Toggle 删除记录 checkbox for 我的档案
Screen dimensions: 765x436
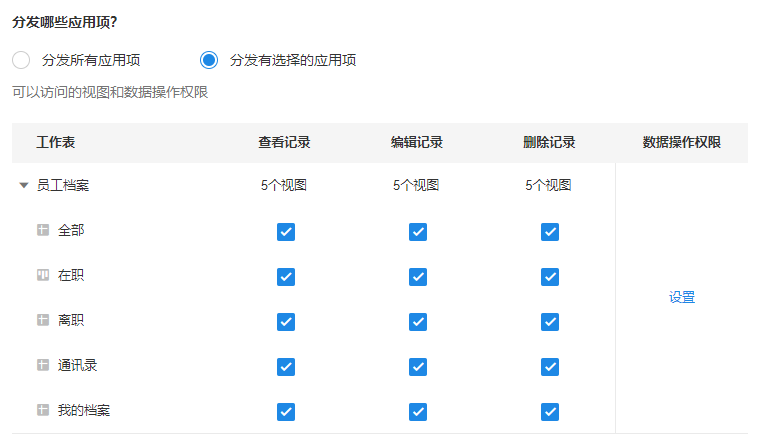[550, 412]
